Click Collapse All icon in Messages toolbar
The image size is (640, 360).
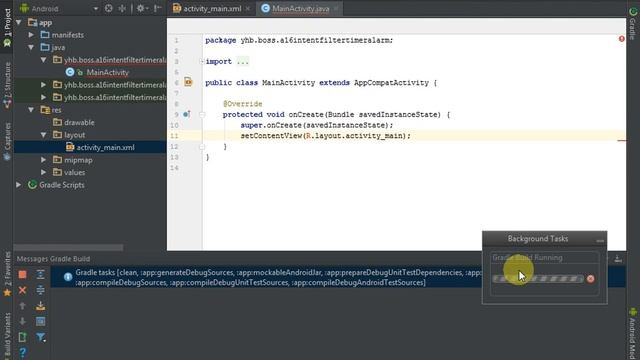click(x=40, y=290)
